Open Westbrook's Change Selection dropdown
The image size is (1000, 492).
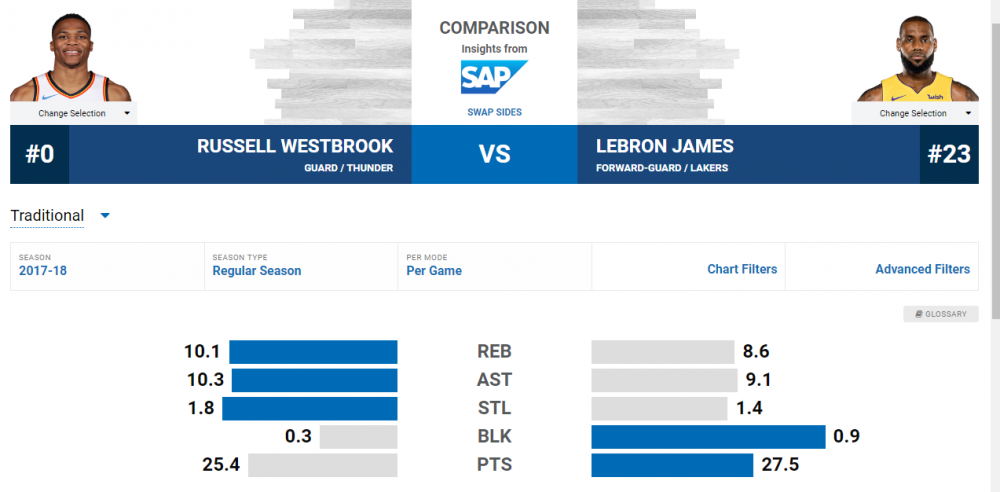coord(73,113)
